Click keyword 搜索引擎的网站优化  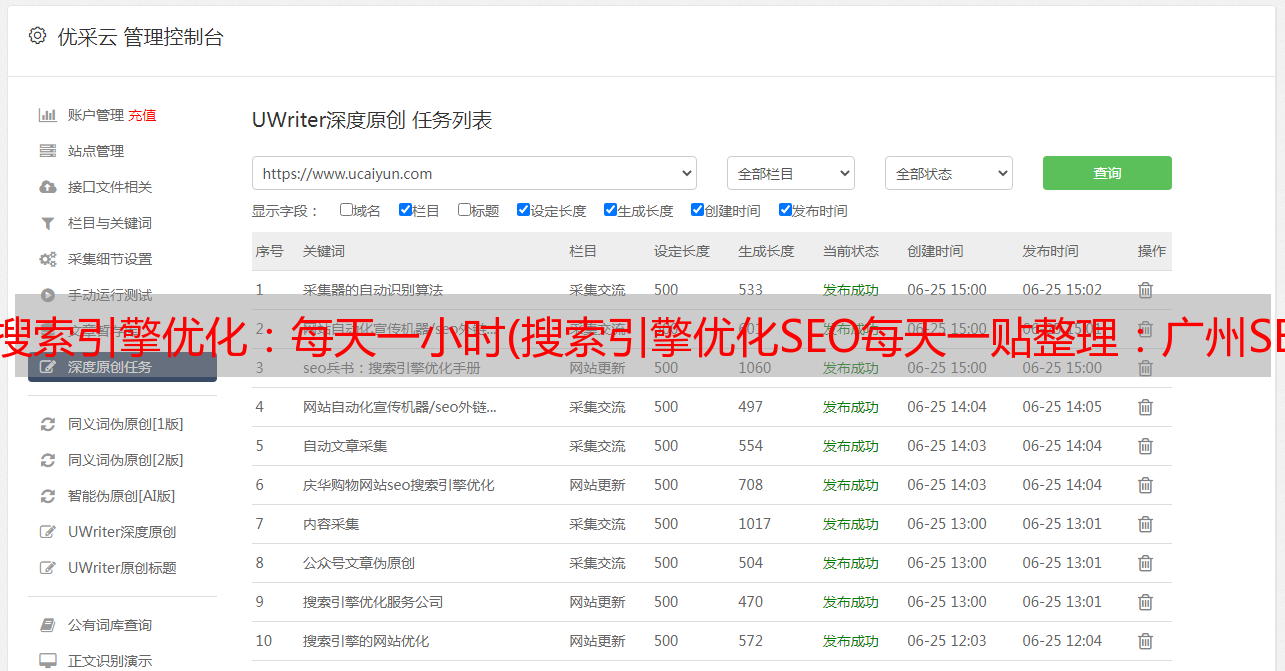[x=366, y=641]
